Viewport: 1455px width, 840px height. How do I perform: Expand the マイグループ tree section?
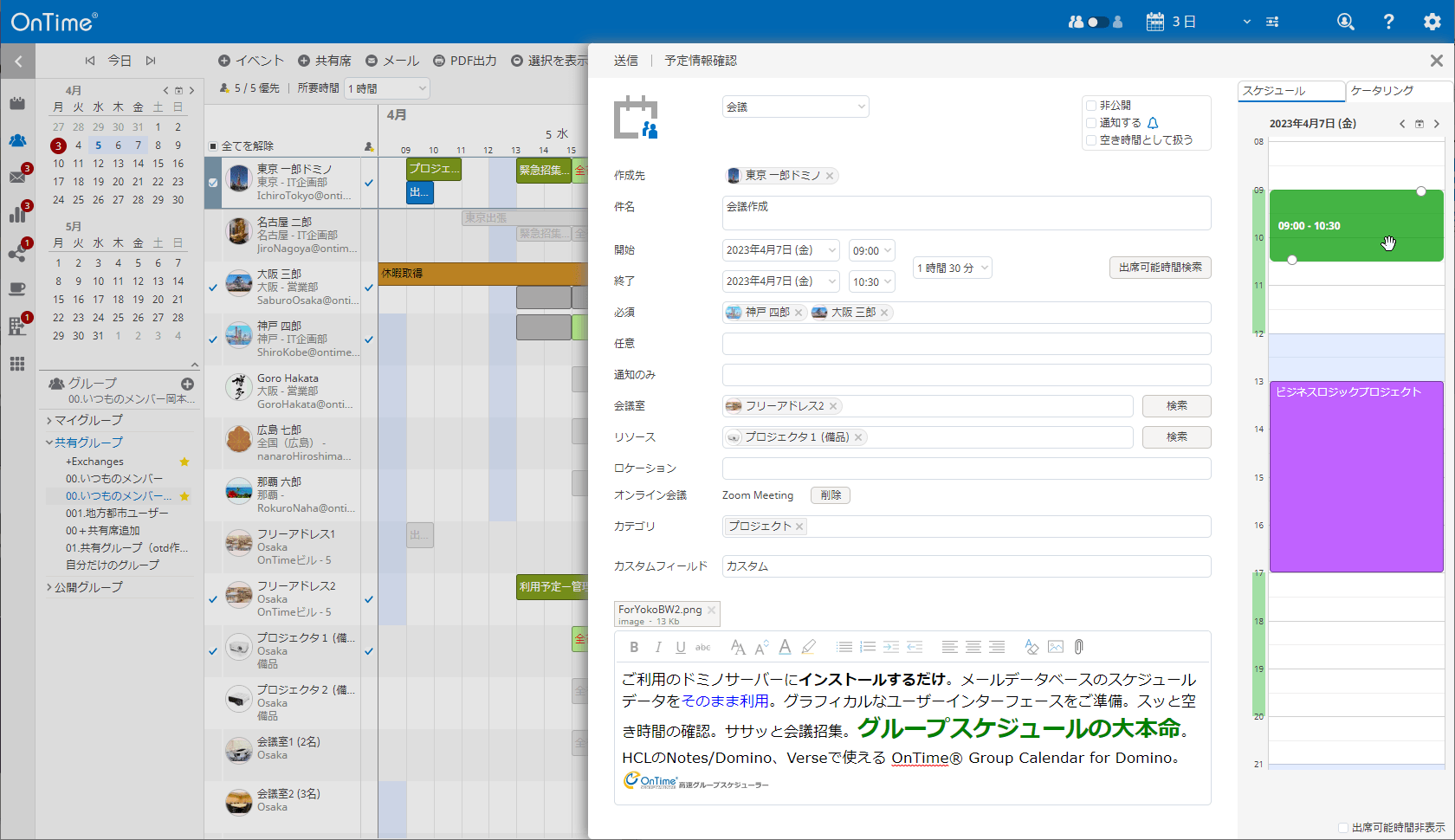[x=49, y=420]
